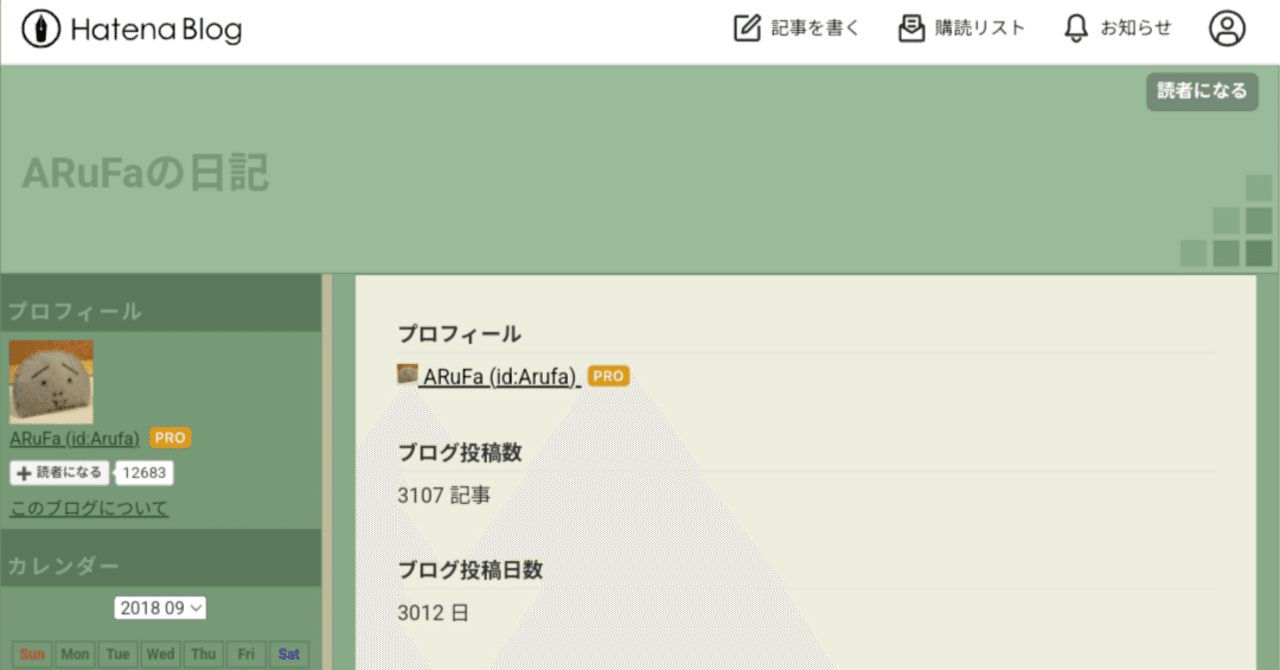Click the inbox icon beside 購読リスト
This screenshot has width=1280, height=670.
pyautogui.click(x=909, y=28)
